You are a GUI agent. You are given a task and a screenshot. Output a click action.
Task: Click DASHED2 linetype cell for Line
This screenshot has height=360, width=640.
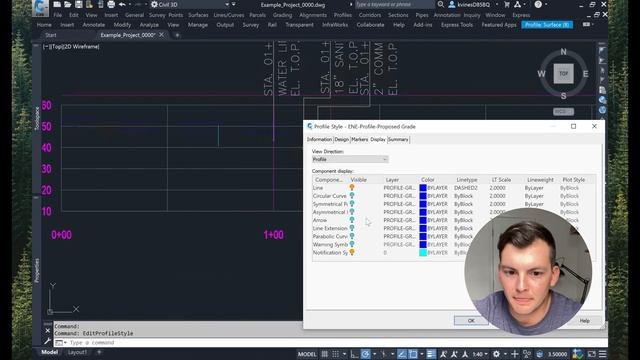466,188
